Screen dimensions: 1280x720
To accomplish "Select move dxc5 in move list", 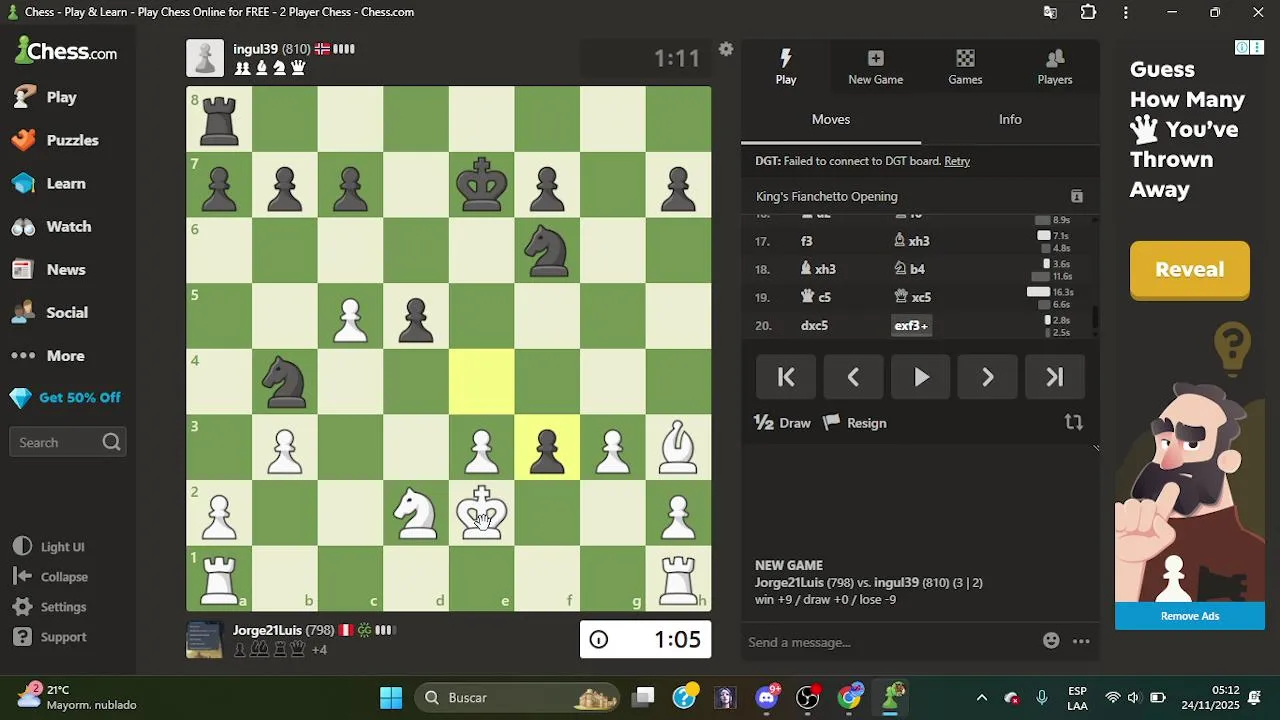I will (x=814, y=325).
